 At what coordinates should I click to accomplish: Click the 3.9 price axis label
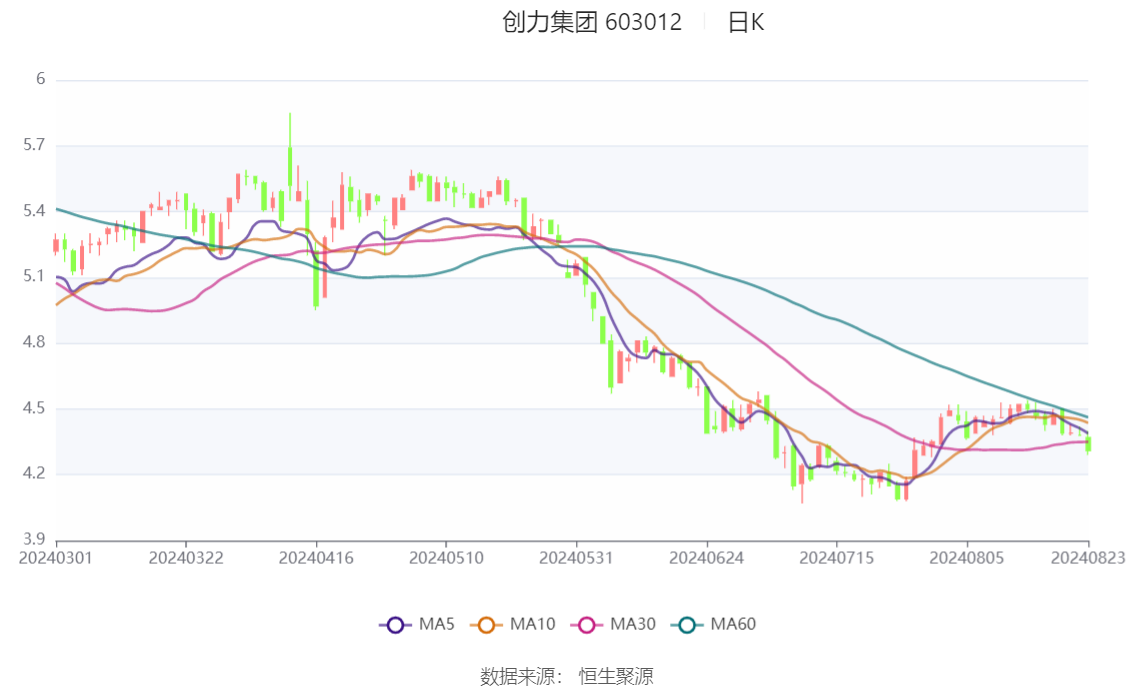click(x=34, y=539)
